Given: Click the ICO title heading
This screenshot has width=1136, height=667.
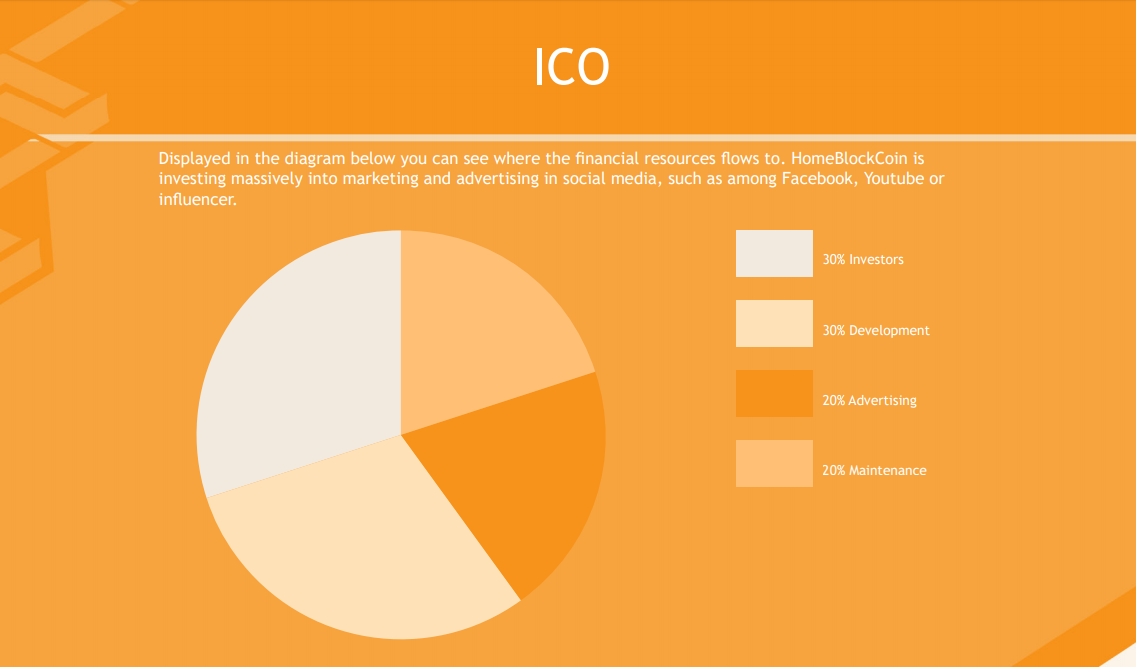Looking at the screenshot, I should 572,67.
